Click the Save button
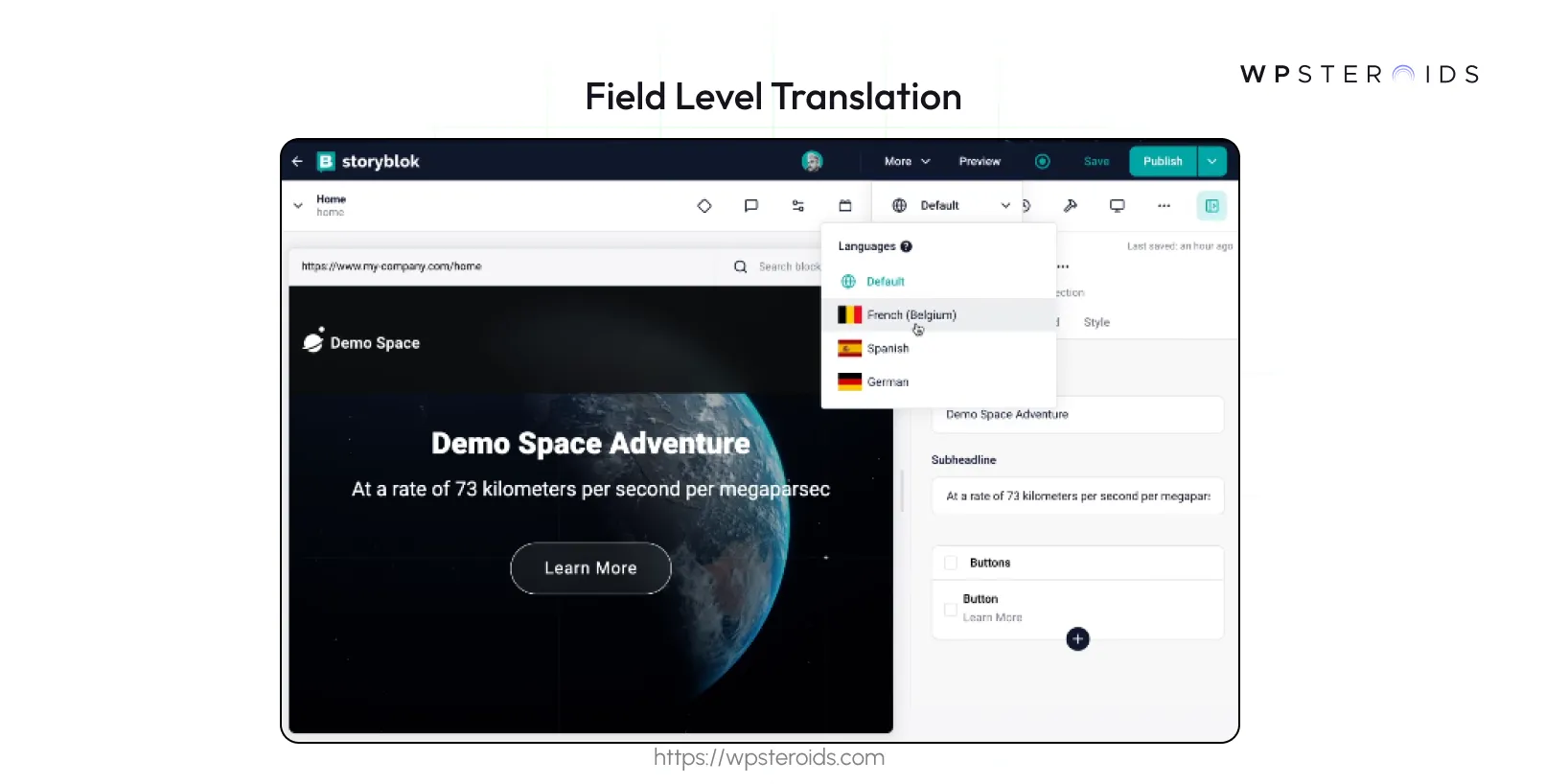 [x=1096, y=161]
